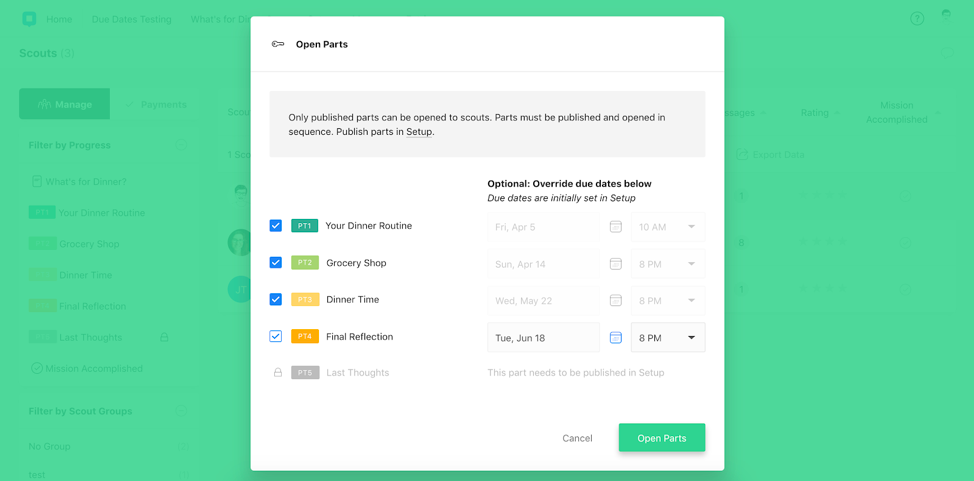Click the Fri, Apr 5 date field
Image resolution: width=974 pixels, height=481 pixels.
(x=544, y=227)
